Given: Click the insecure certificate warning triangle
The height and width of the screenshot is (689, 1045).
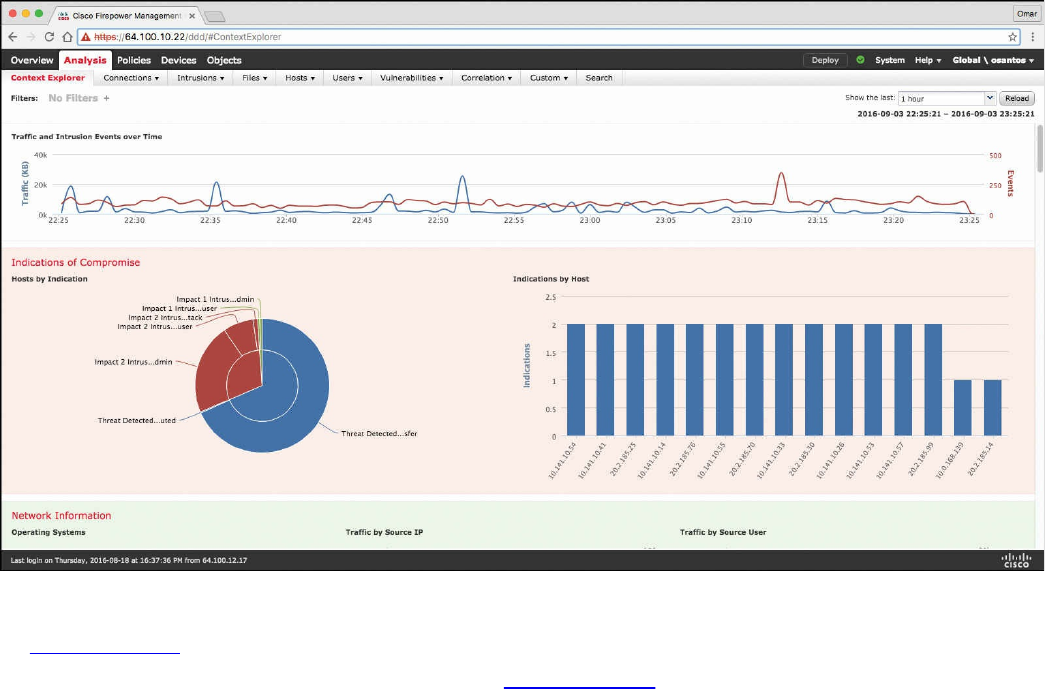Looking at the screenshot, I should 85,37.
